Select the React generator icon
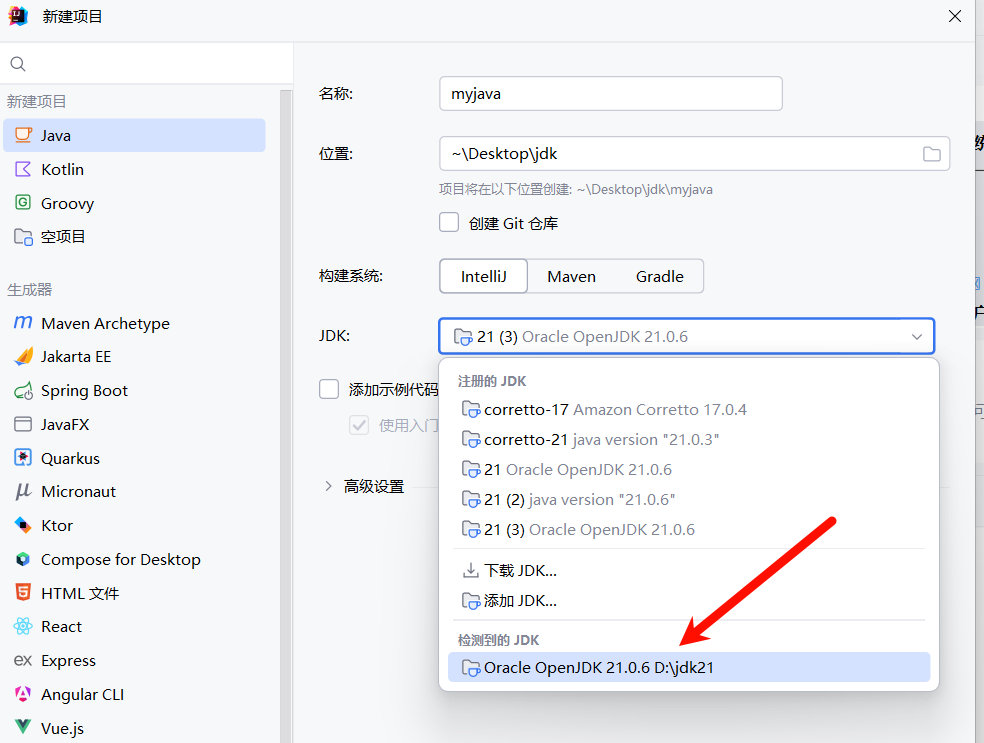Screen dimensions: 984x743 pyautogui.click(x=23, y=626)
